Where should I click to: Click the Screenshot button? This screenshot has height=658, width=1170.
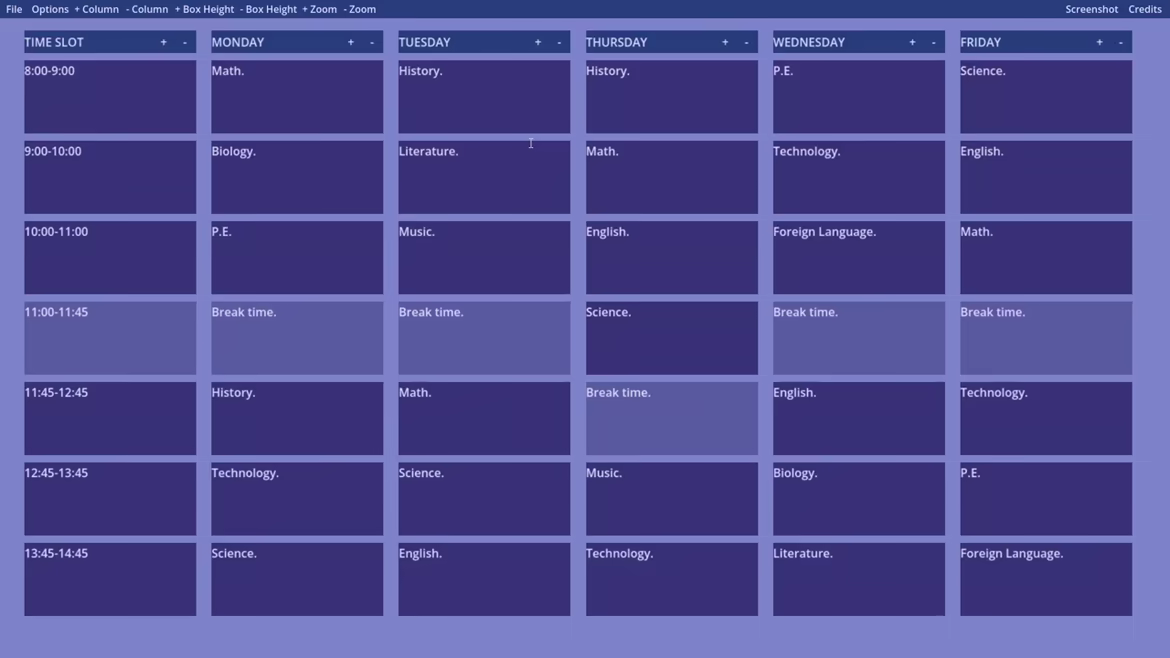coord(1092,9)
